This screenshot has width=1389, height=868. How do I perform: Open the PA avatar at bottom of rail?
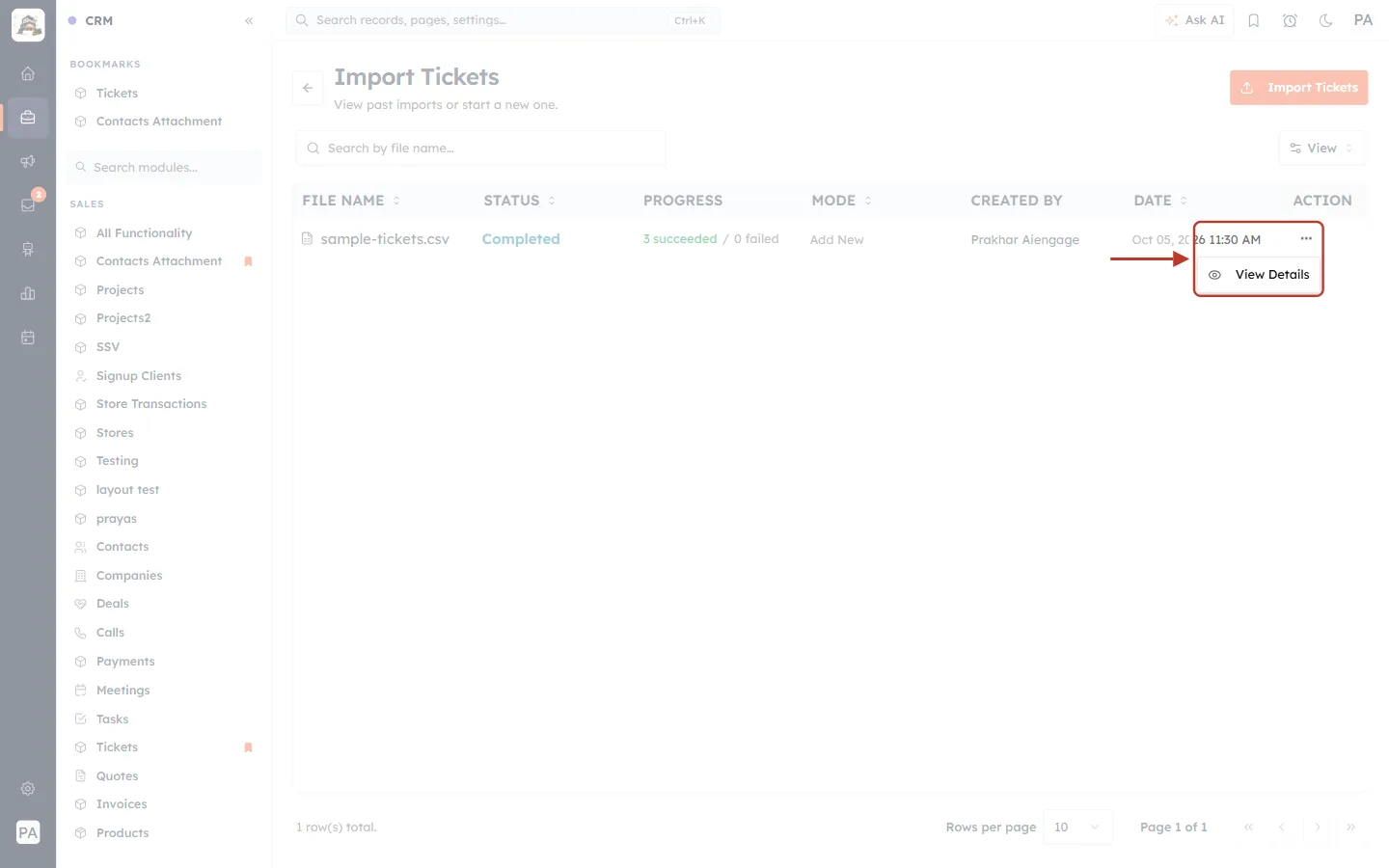click(x=28, y=833)
